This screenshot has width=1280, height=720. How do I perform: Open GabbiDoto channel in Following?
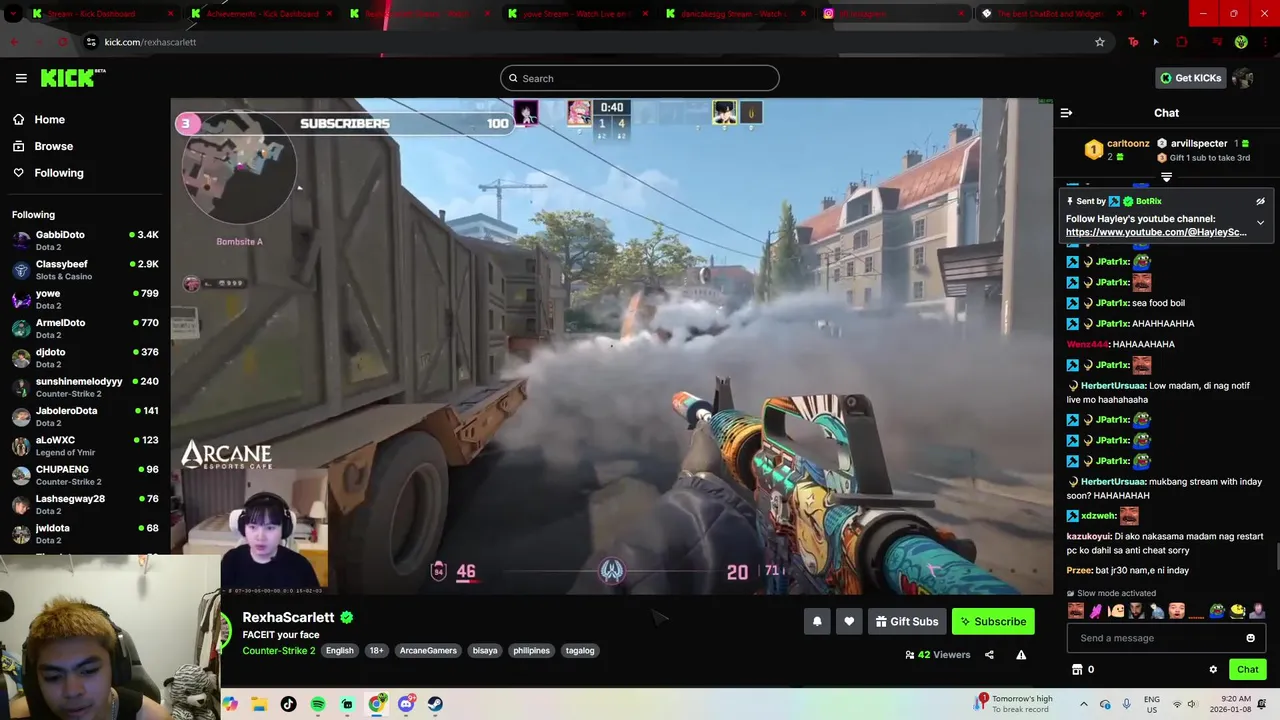pyautogui.click(x=85, y=240)
